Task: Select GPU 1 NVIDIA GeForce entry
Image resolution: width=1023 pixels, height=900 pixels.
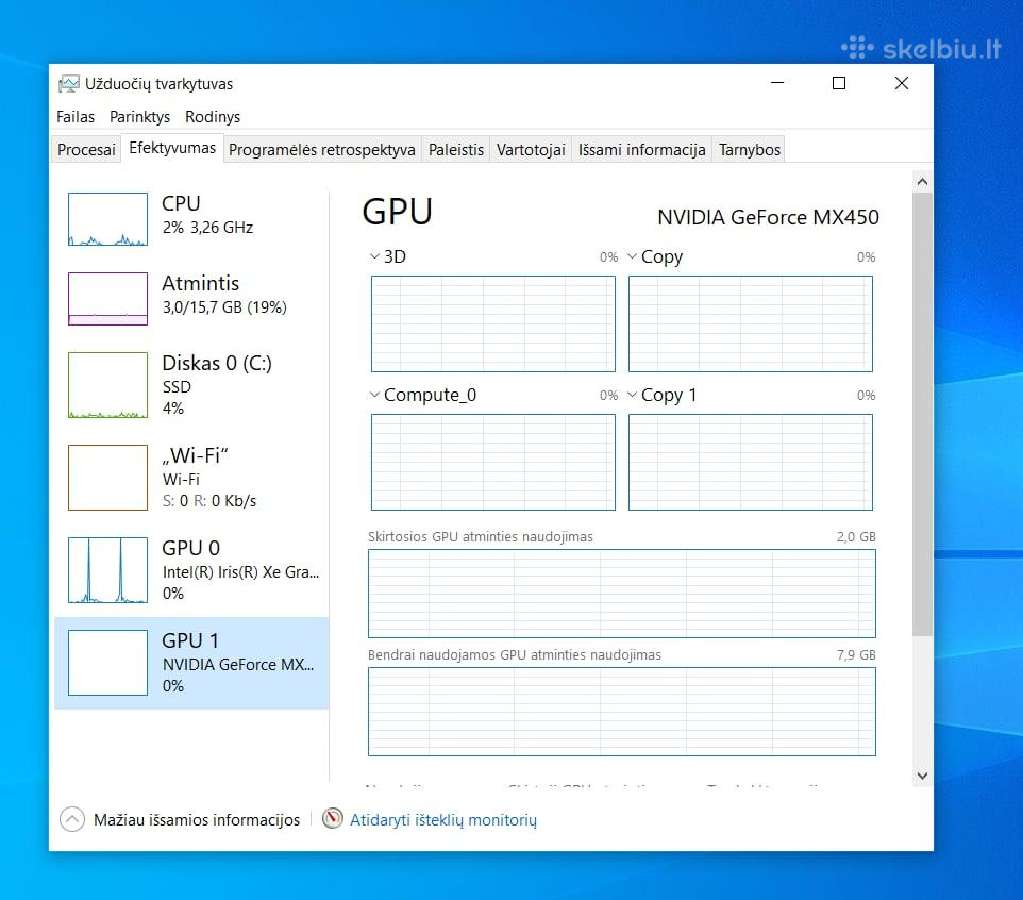Action: tap(192, 663)
